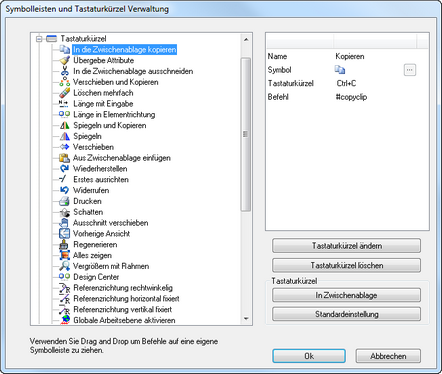
Task: Click the tree list scroll-up arrow
Action: tap(246, 40)
